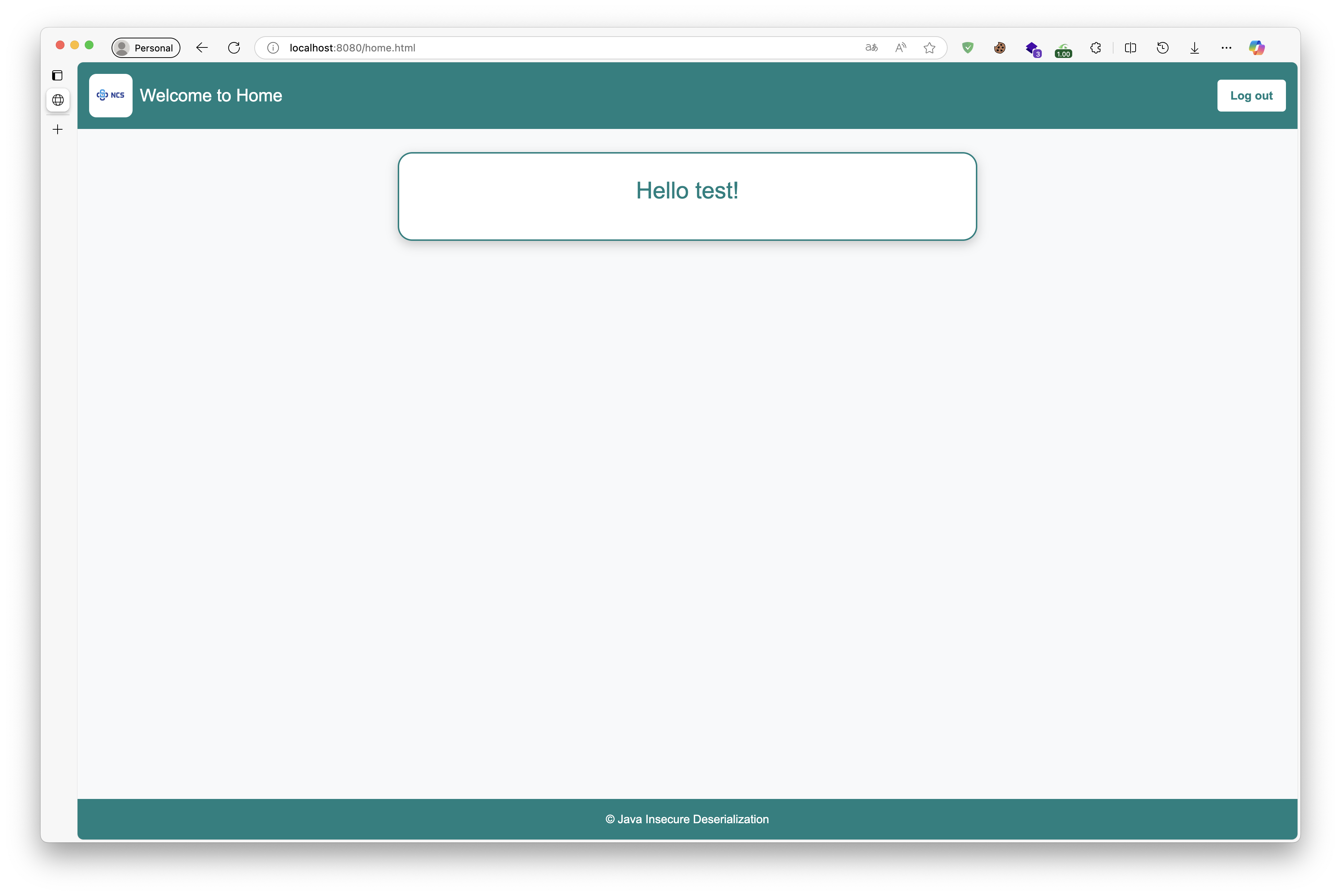
Task: Click the cookie manager extension icon
Action: point(999,48)
